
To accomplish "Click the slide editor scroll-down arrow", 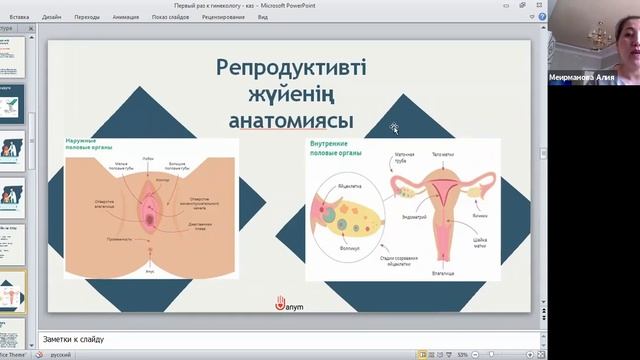I will pos(543,302).
